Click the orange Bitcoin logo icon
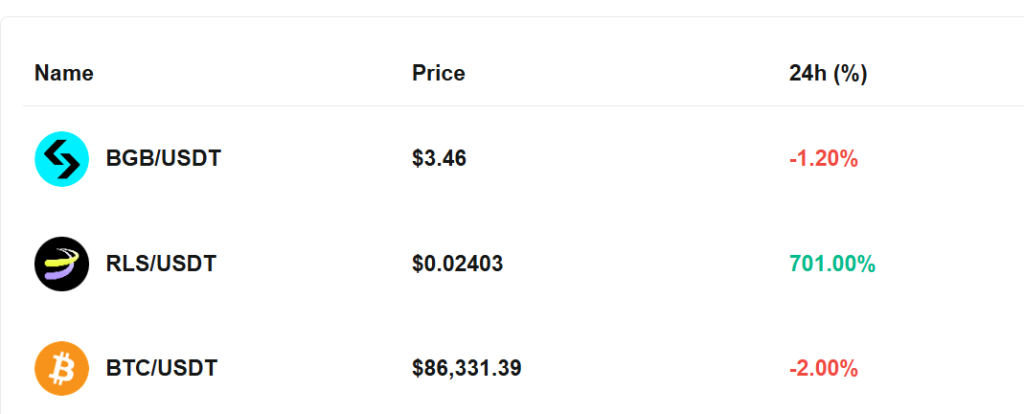This screenshot has height=414, width=1024. coord(62,368)
